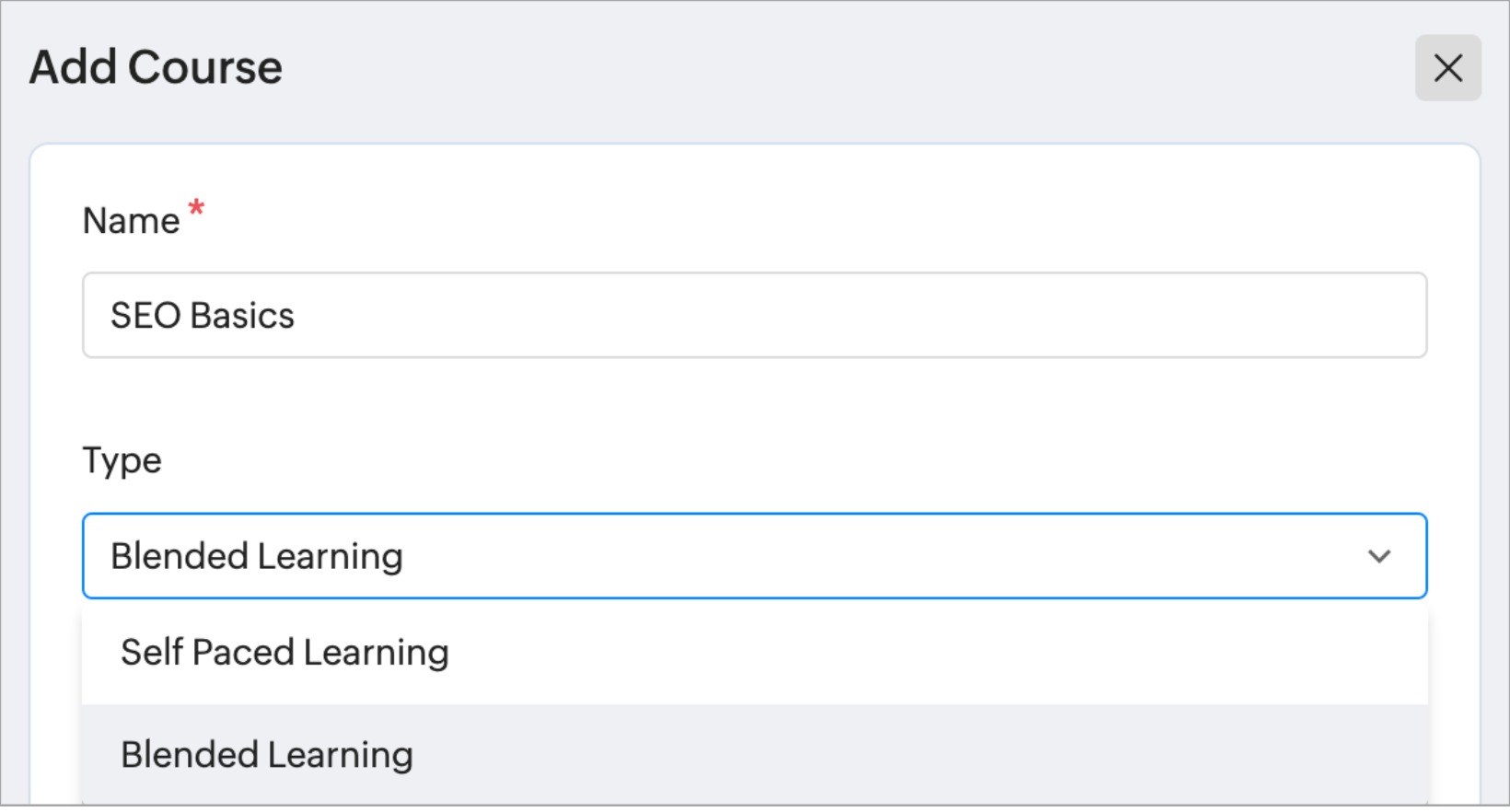Image resolution: width=1510 pixels, height=812 pixels.
Task: Click the SEO Basics text
Action: [x=203, y=316]
